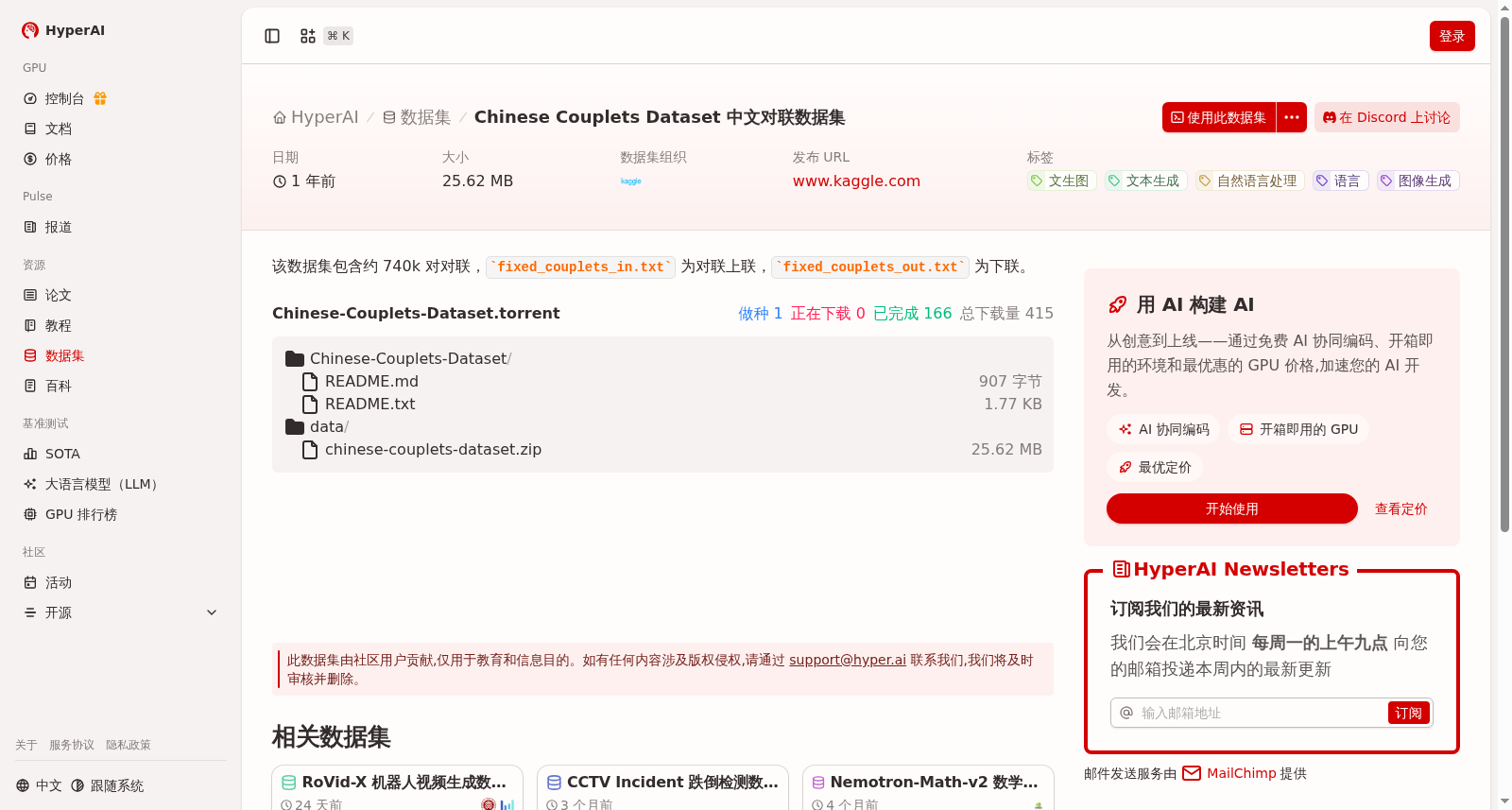Open the 跟随系统 theme selector
Screen dimensions: 1512x810
(108, 785)
